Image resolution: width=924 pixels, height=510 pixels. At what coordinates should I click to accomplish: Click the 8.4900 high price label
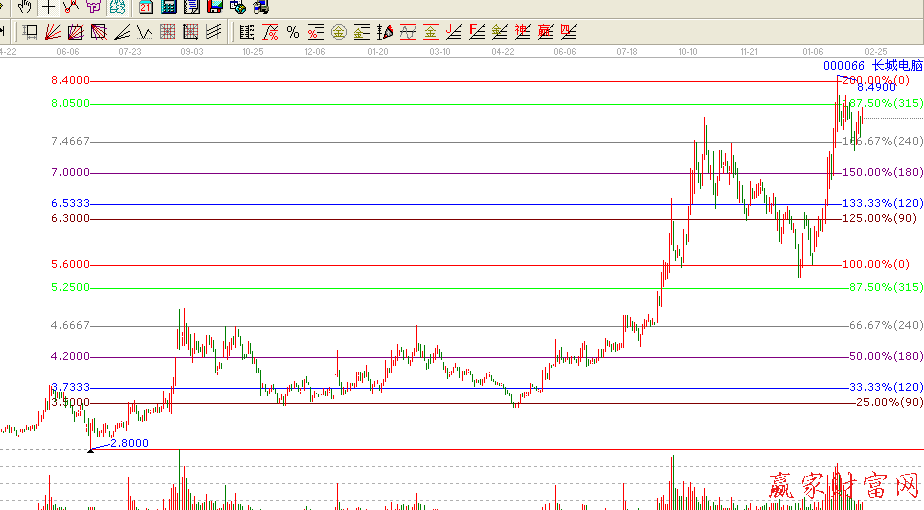click(875, 88)
